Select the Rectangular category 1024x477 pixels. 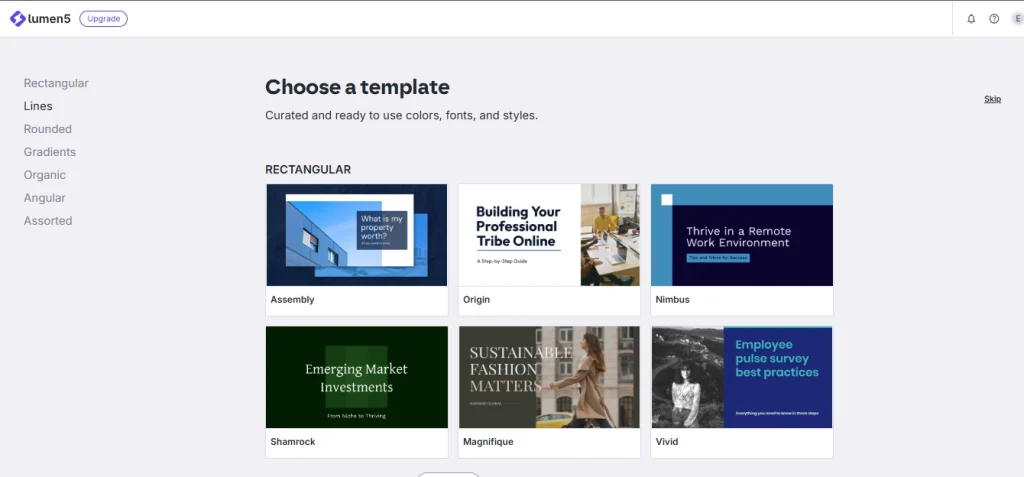[x=56, y=83]
